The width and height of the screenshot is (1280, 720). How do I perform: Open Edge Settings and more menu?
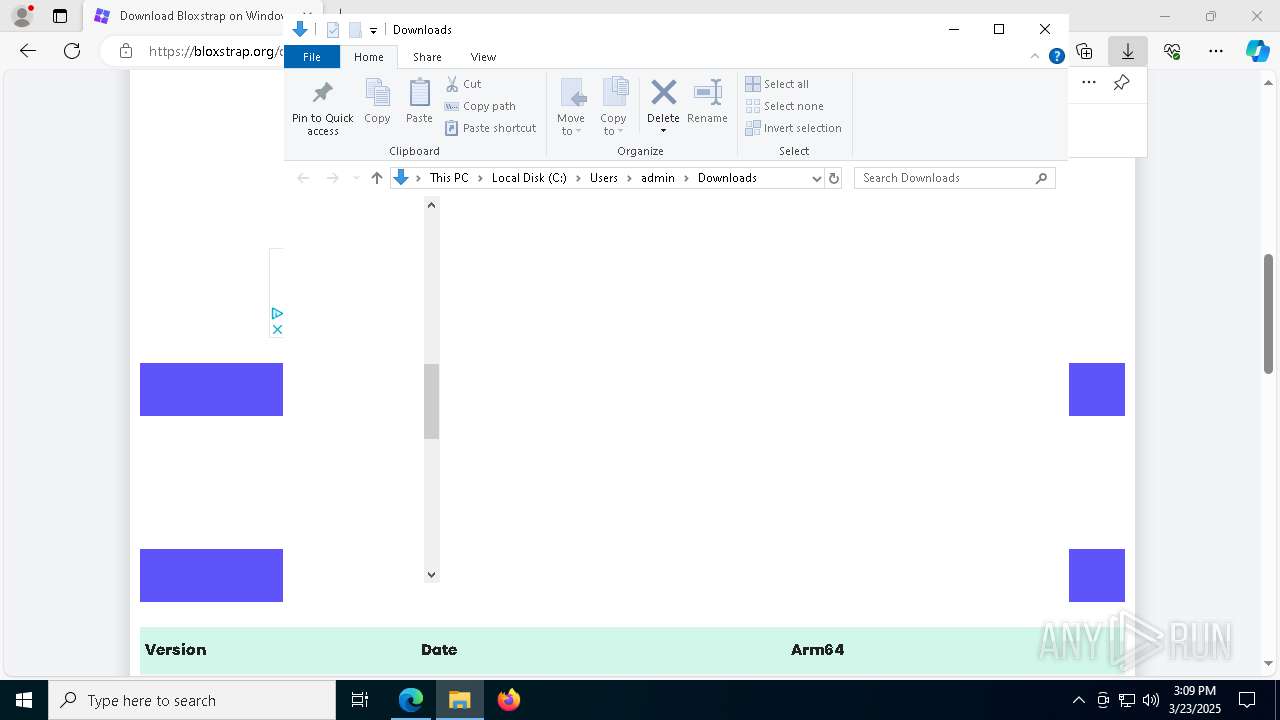click(x=1216, y=51)
